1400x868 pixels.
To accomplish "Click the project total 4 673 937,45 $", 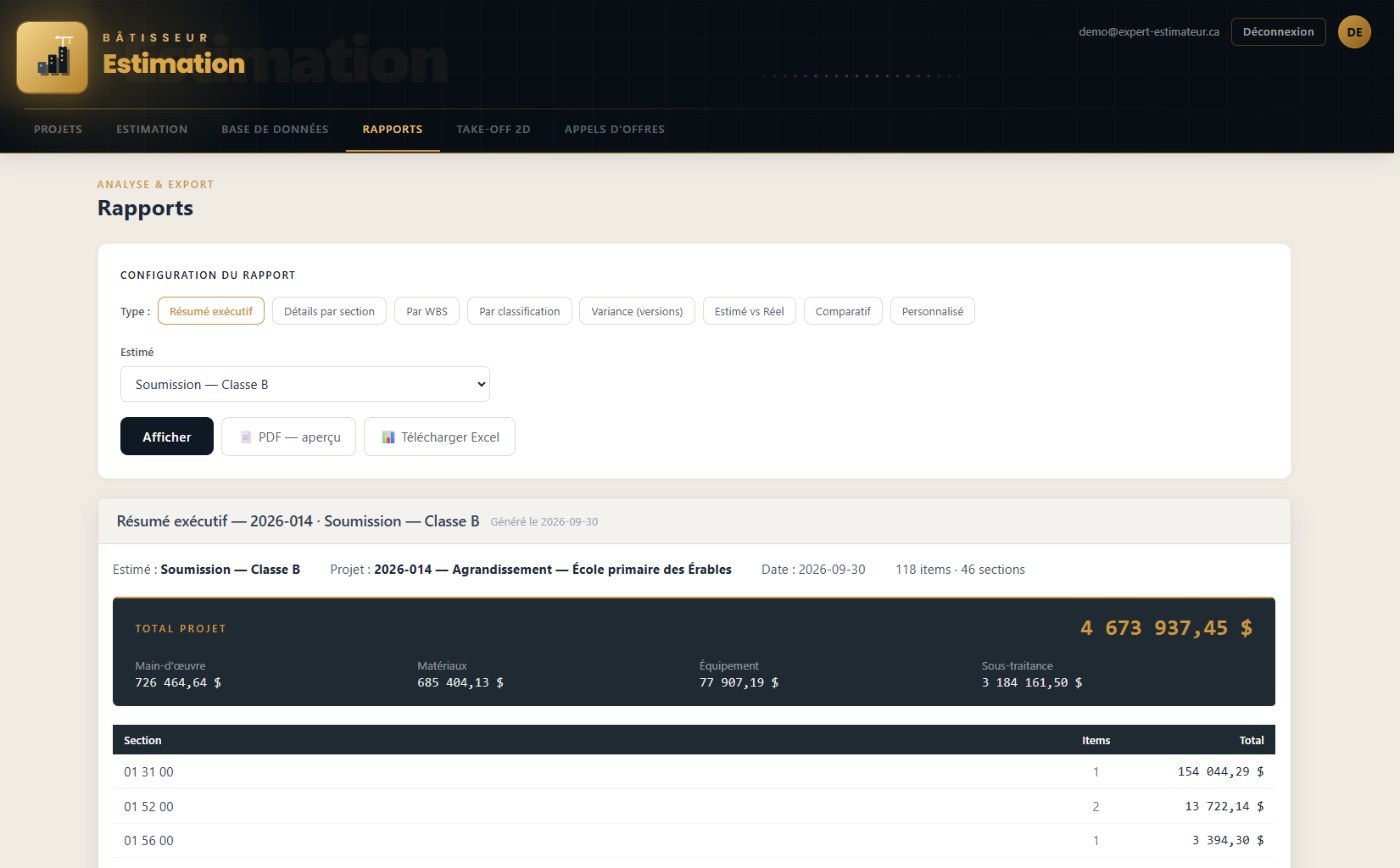I will (1166, 628).
